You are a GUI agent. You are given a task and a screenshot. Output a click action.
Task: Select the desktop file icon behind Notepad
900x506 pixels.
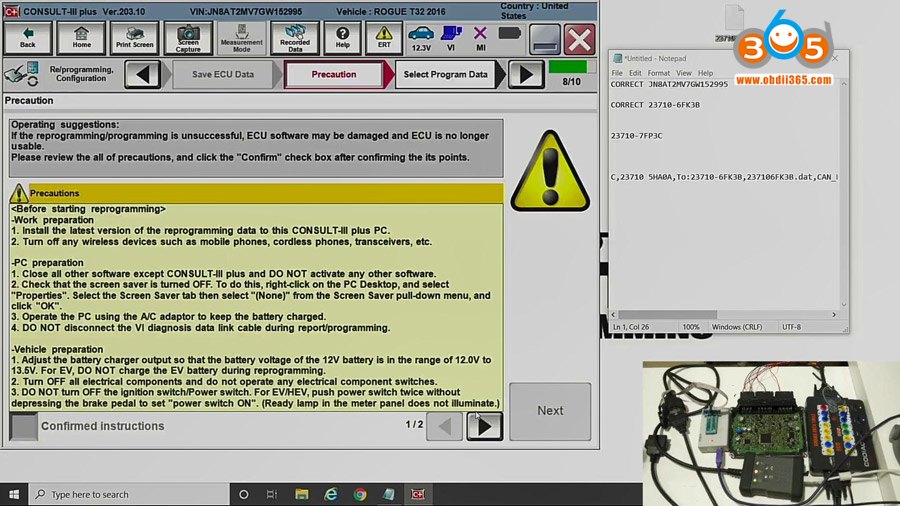click(x=734, y=23)
